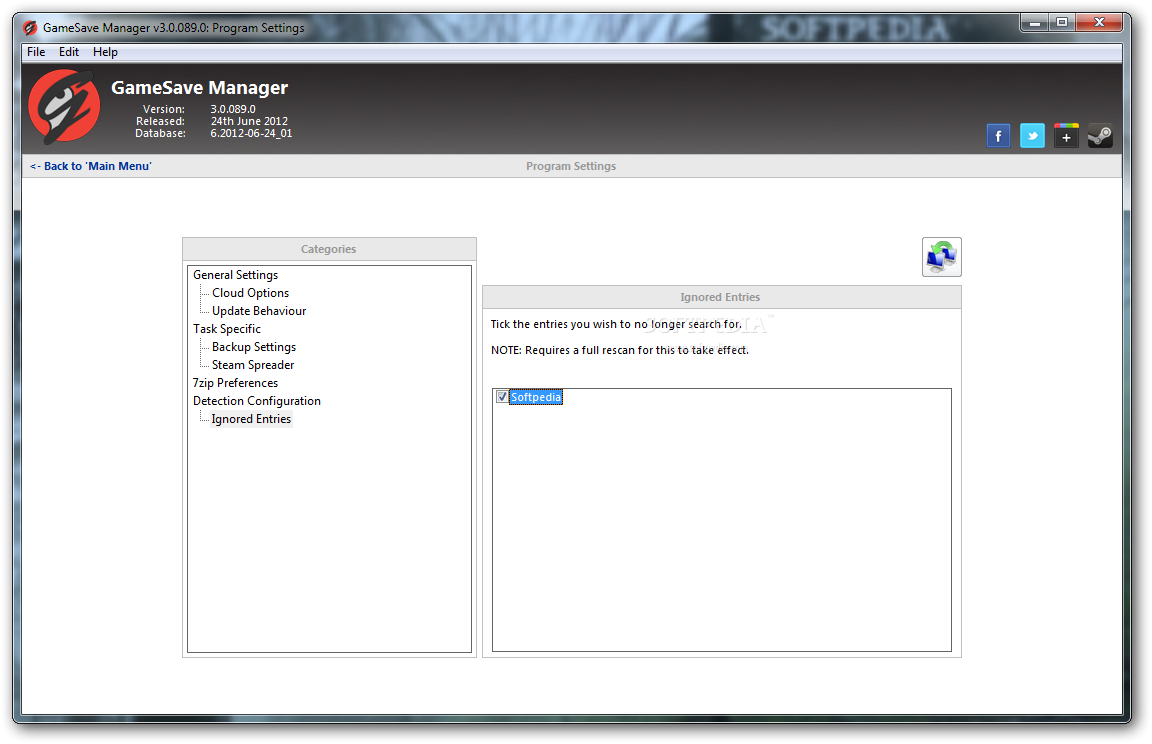Viewport: 1152px width, 744px height.
Task: Open the File menu
Action: pos(36,52)
